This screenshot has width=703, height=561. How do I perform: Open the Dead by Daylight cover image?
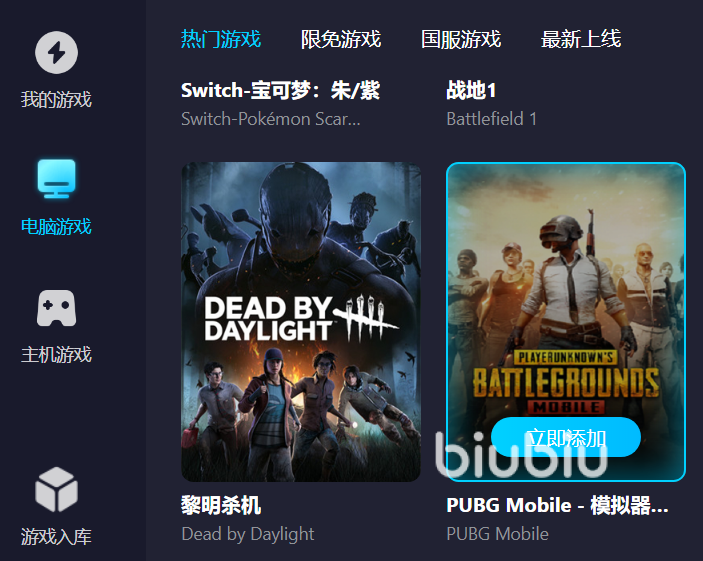[301, 322]
